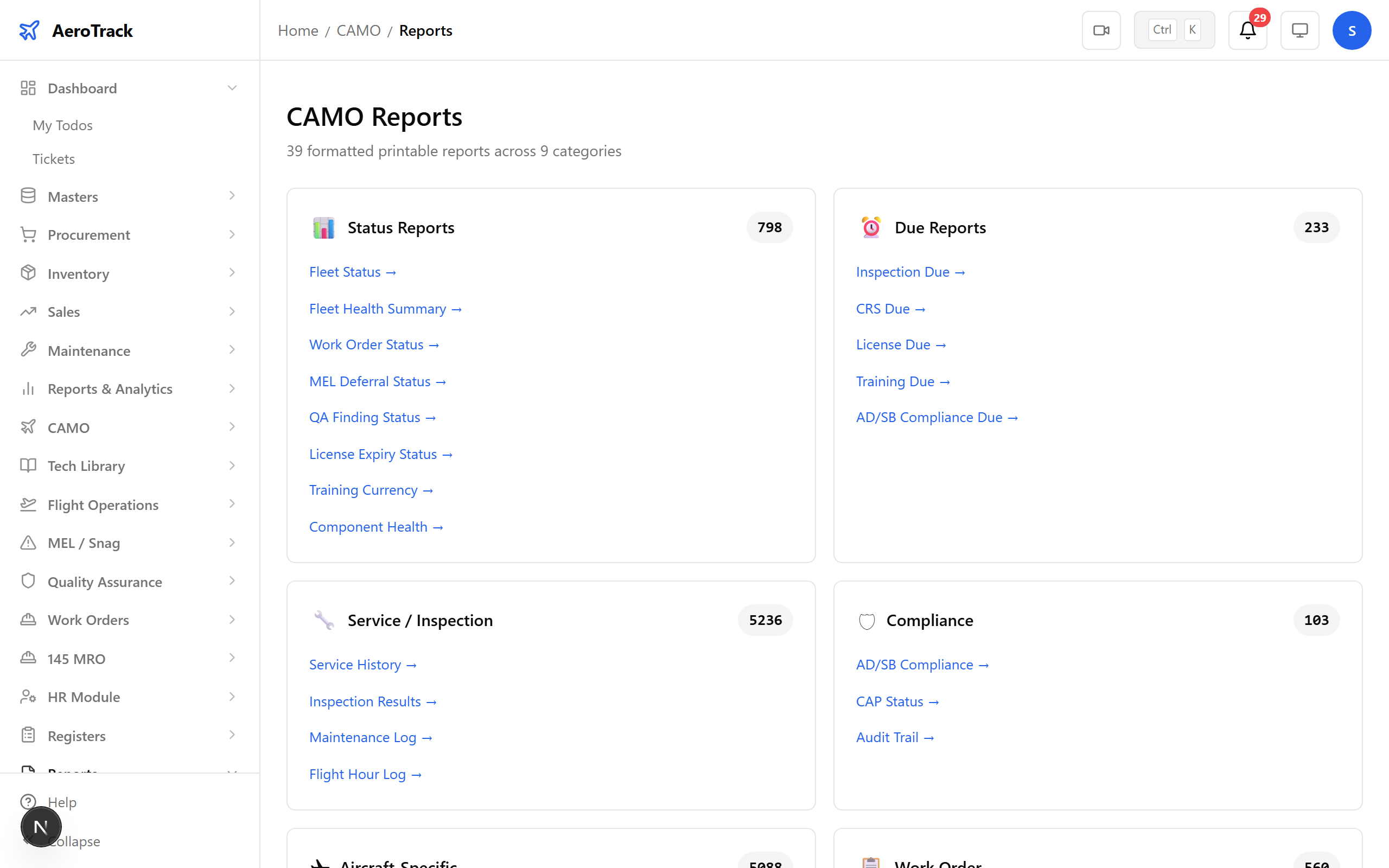Open the video recording icon in the header
Viewport: 1389px width, 868px height.
pos(1101,30)
